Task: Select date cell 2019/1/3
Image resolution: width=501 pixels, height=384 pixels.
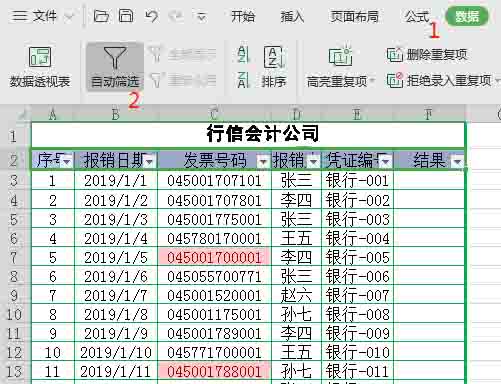Action: [x=116, y=219]
